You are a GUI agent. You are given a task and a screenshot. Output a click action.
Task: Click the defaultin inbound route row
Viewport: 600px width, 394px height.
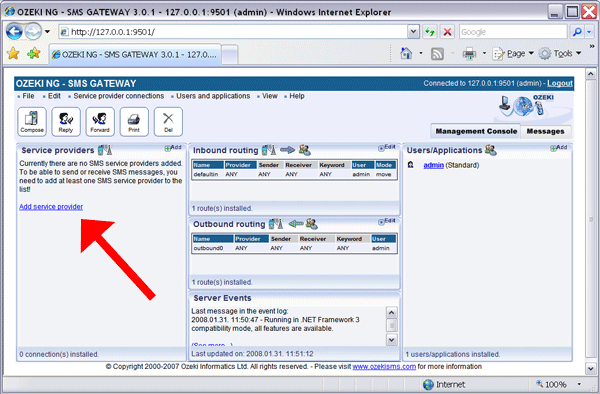pos(294,174)
